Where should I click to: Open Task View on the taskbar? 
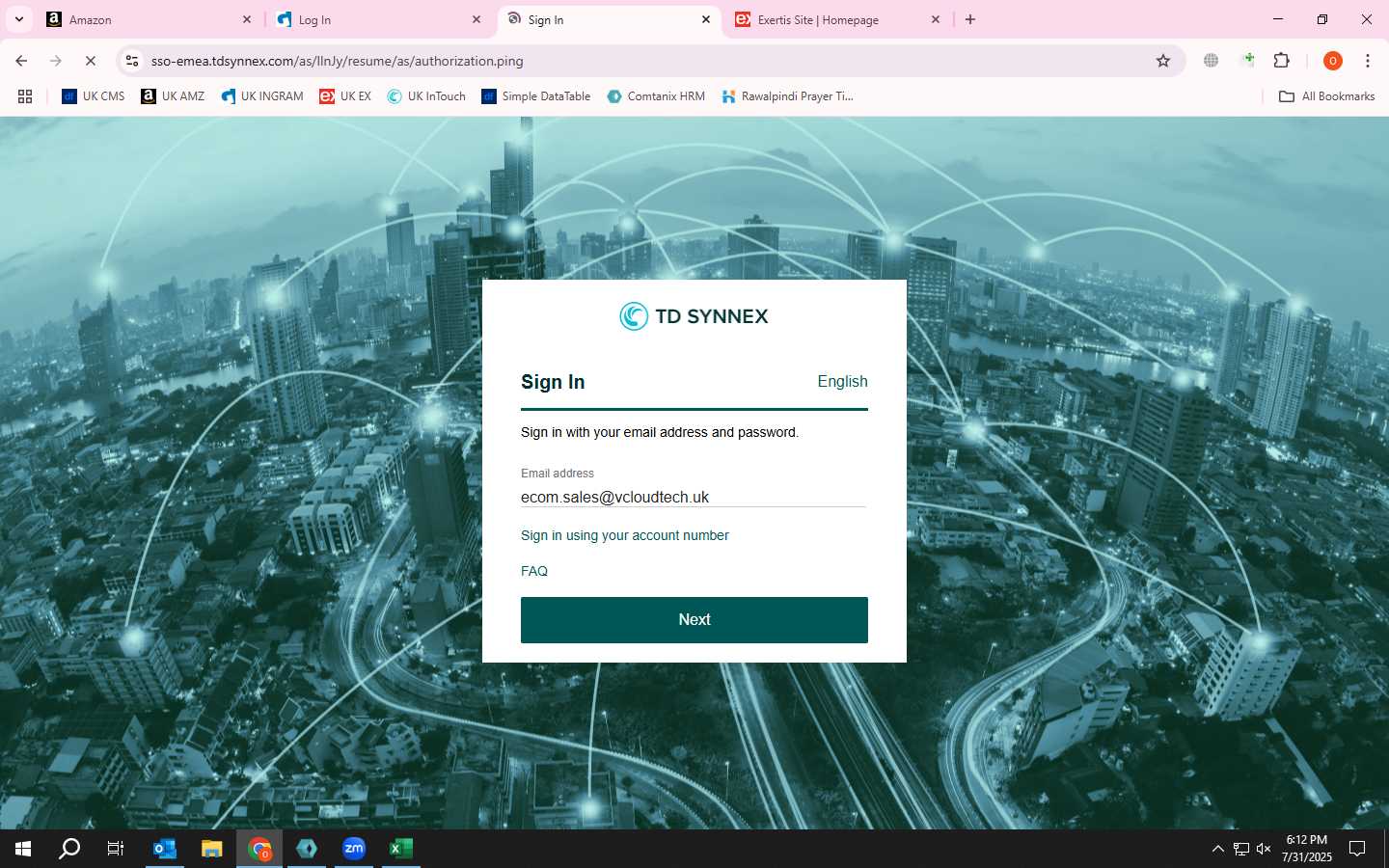(x=116, y=849)
